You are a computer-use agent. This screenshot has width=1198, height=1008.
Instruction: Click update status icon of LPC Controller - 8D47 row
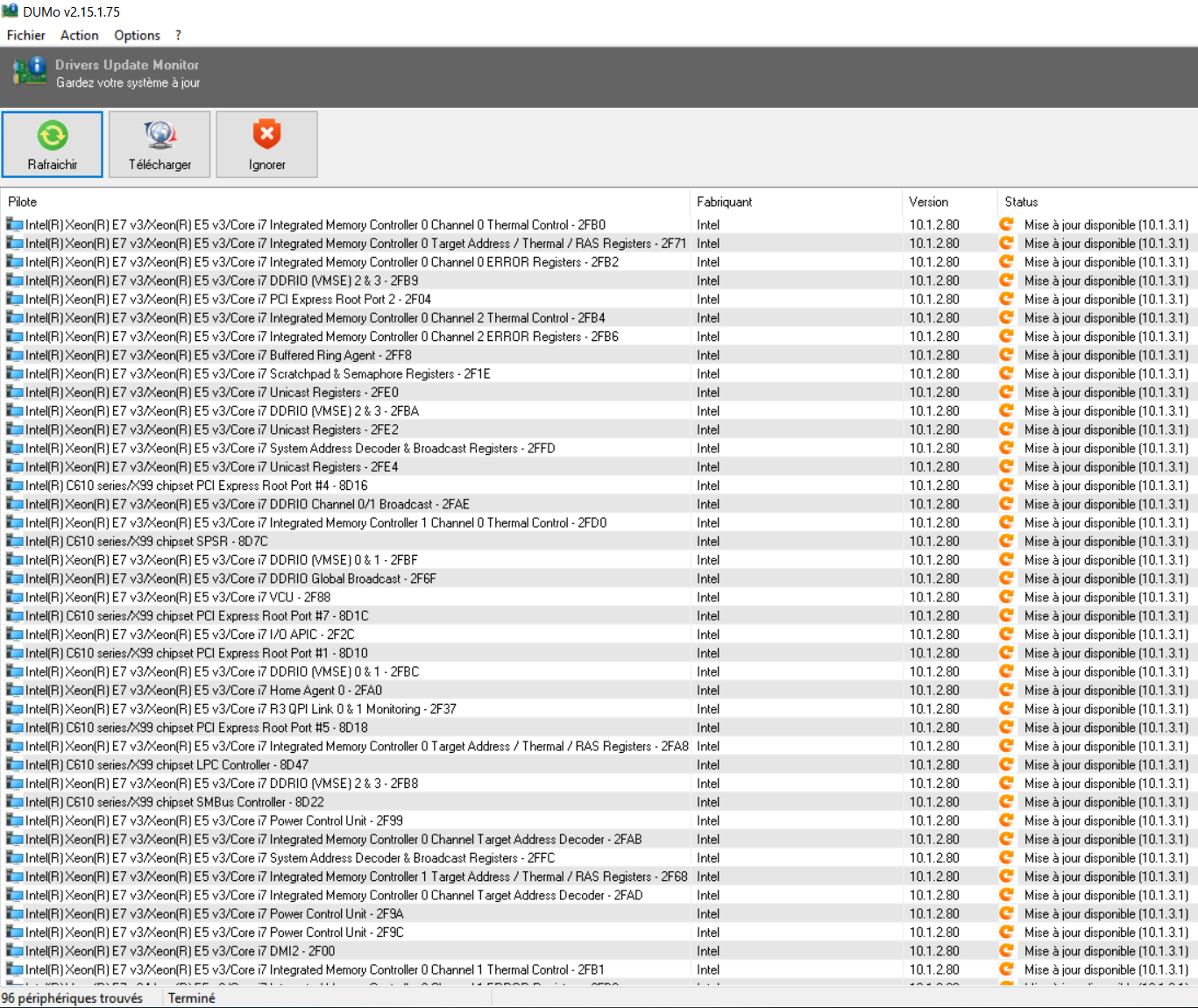[1007, 765]
